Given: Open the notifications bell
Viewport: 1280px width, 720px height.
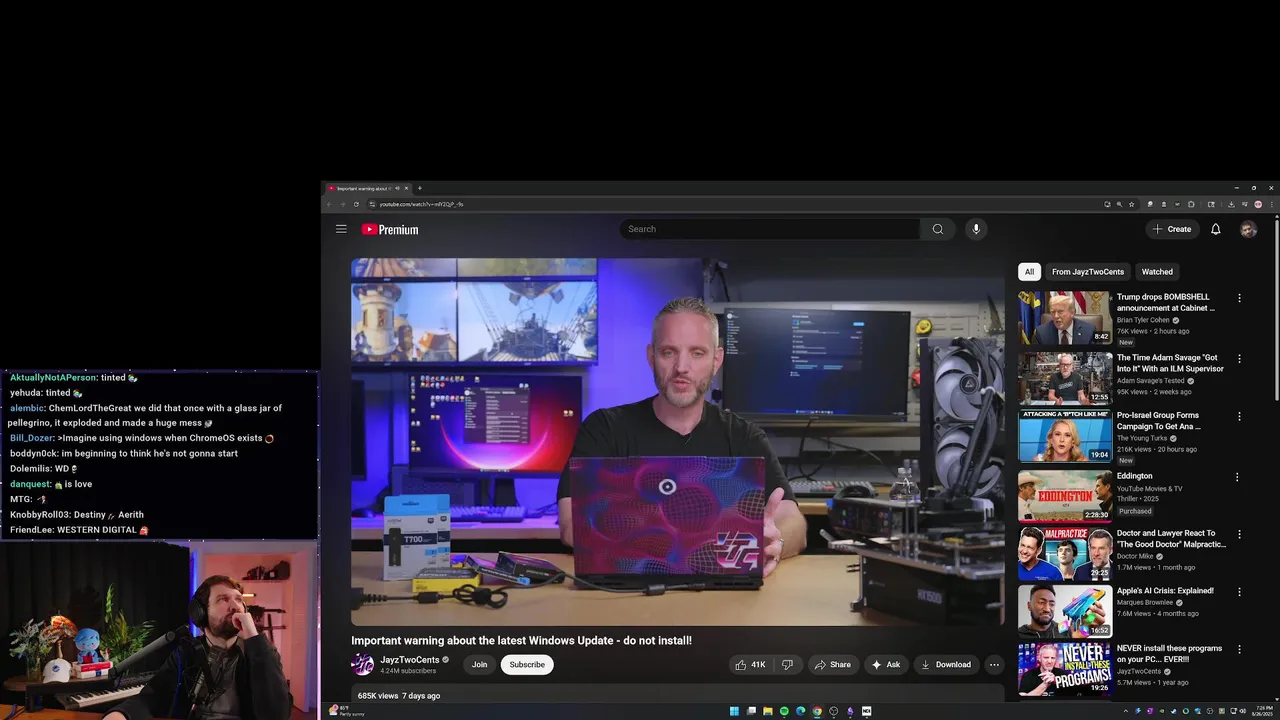Looking at the screenshot, I should coord(1215,229).
